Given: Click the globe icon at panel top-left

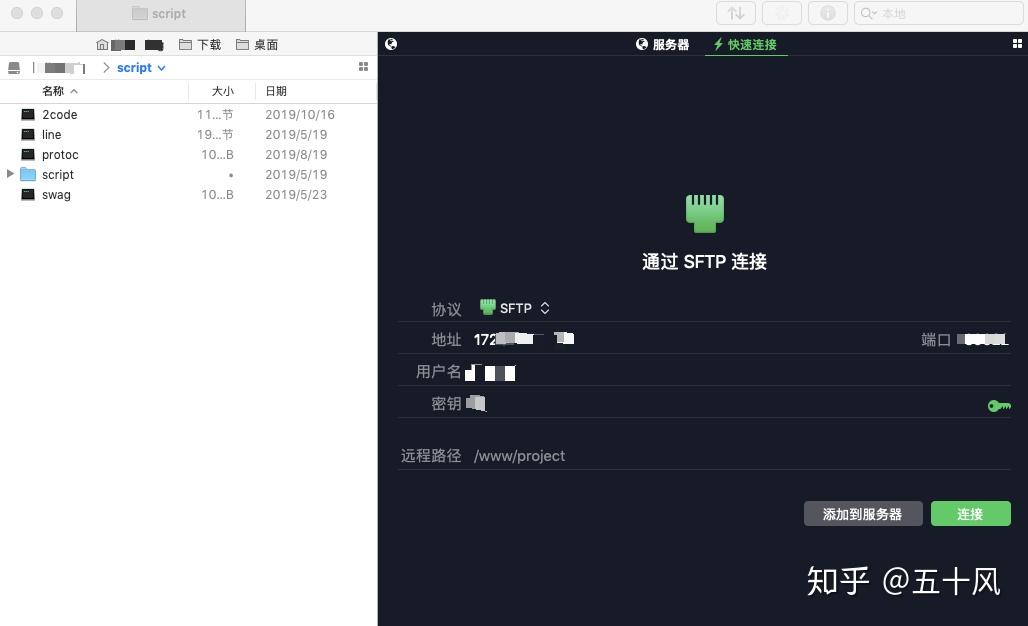Looking at the screenshot, I should [x=390, y=43].
